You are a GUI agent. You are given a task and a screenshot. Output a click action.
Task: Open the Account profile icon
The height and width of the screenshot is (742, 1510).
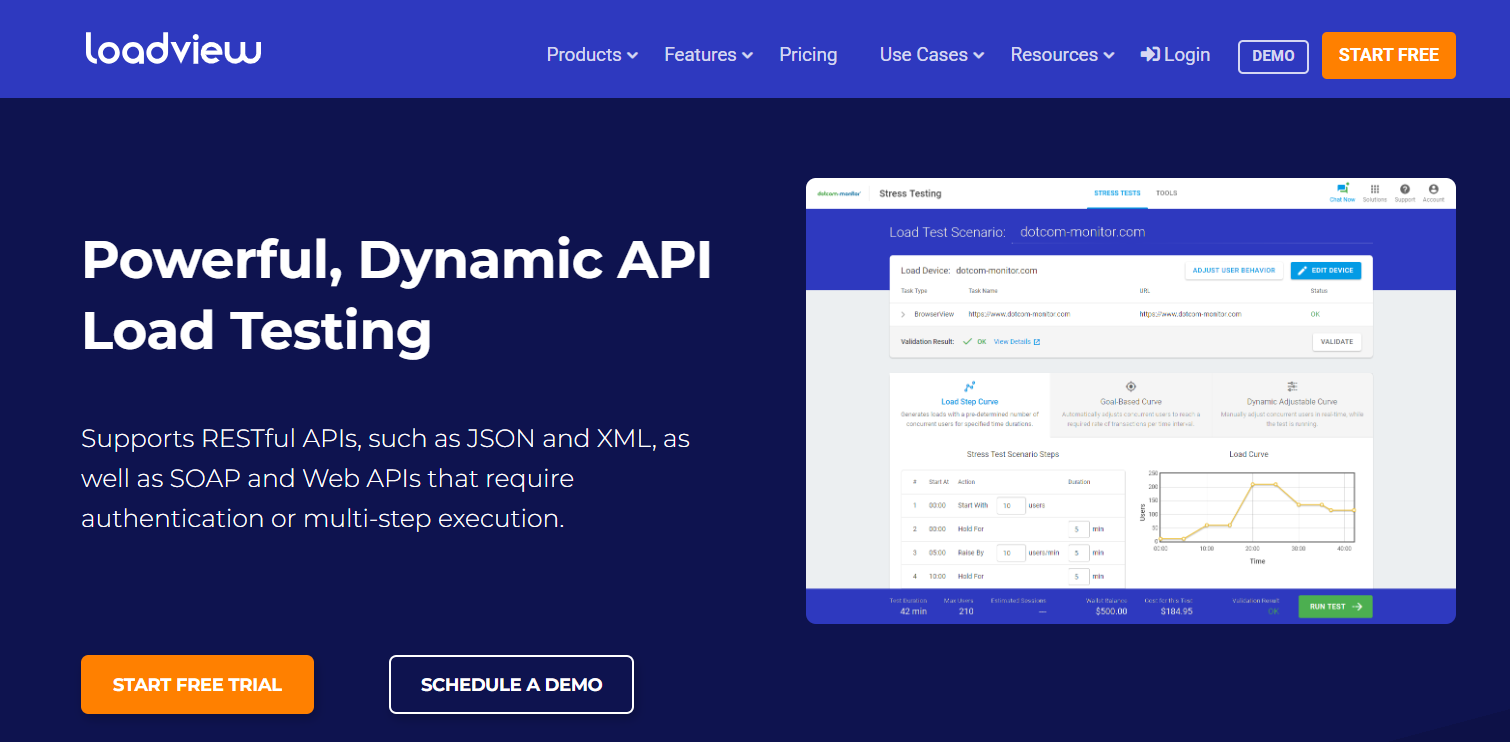click(x=1434, y=192)
